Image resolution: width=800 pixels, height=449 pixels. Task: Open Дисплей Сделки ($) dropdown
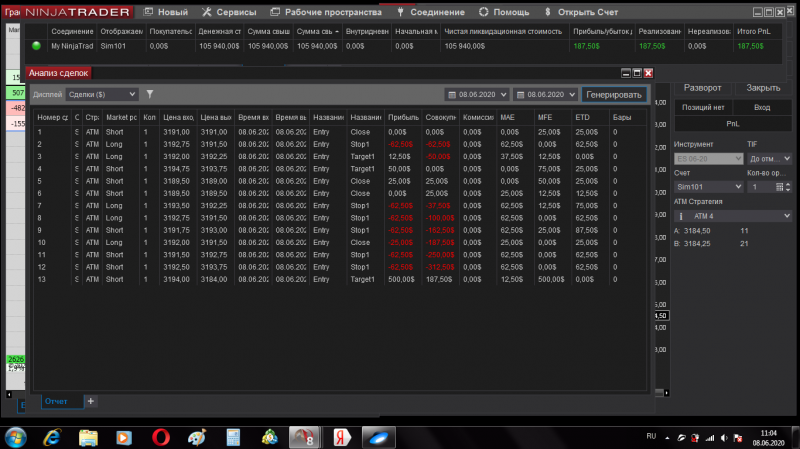point(102,94)
